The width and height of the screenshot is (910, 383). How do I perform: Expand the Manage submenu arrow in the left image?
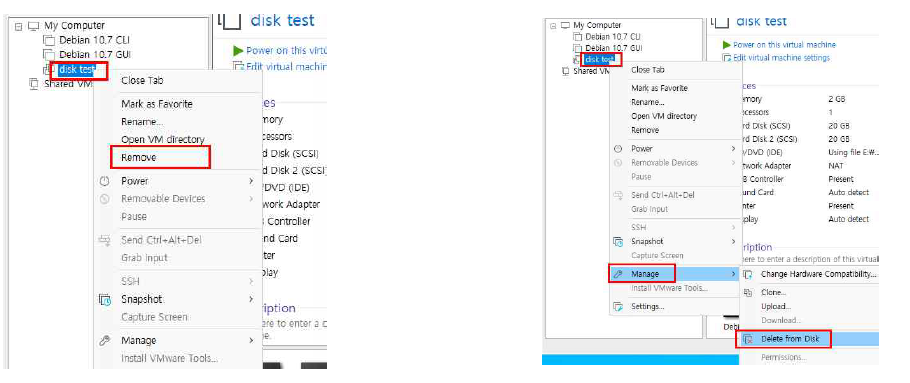[251, 341]
